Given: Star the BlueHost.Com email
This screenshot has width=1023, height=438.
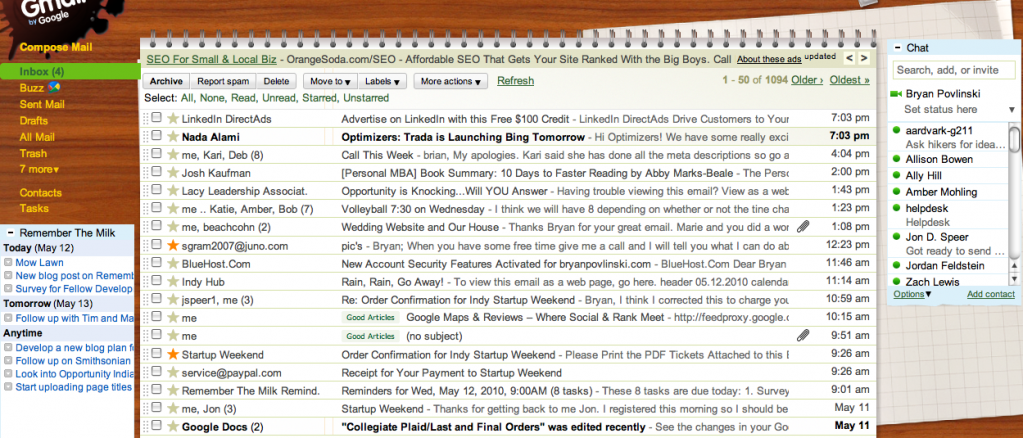Looking at the screenshot, I should click(x=173, y=264).
